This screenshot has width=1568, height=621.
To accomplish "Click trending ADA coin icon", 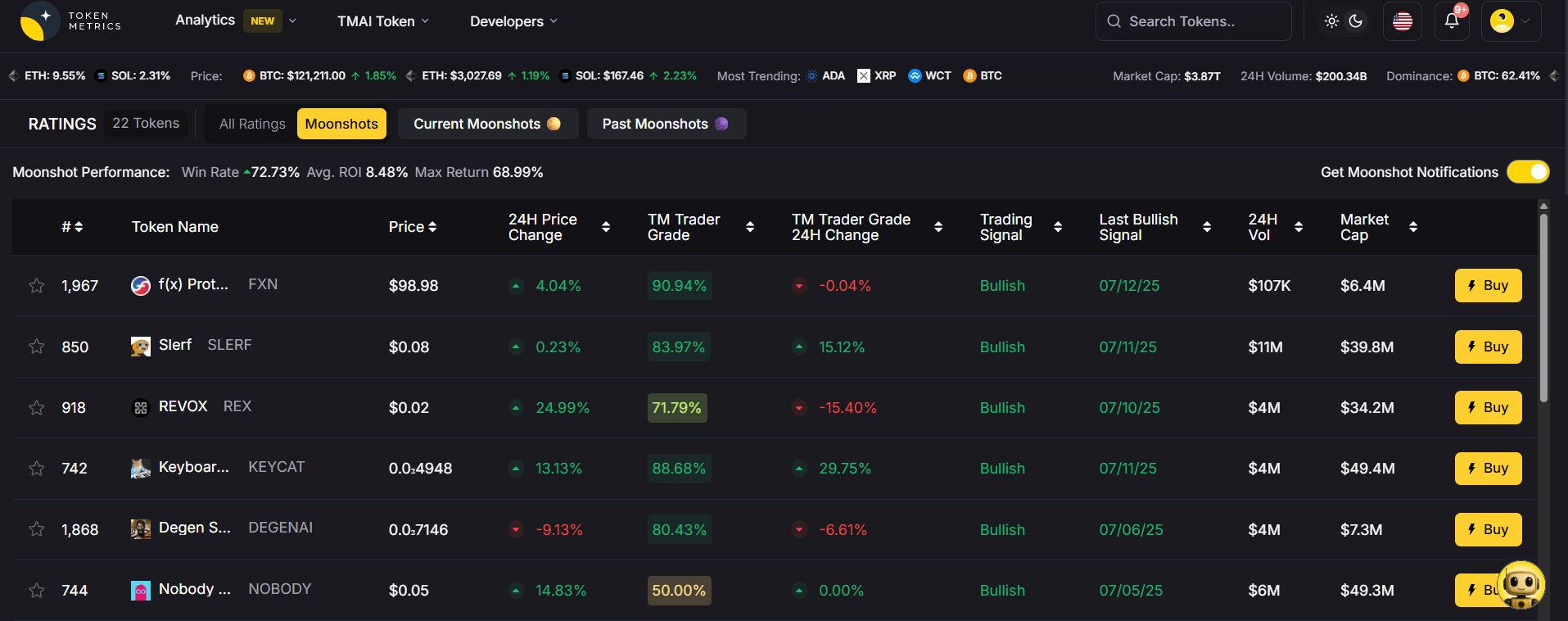I will click(x=811, y=76).
